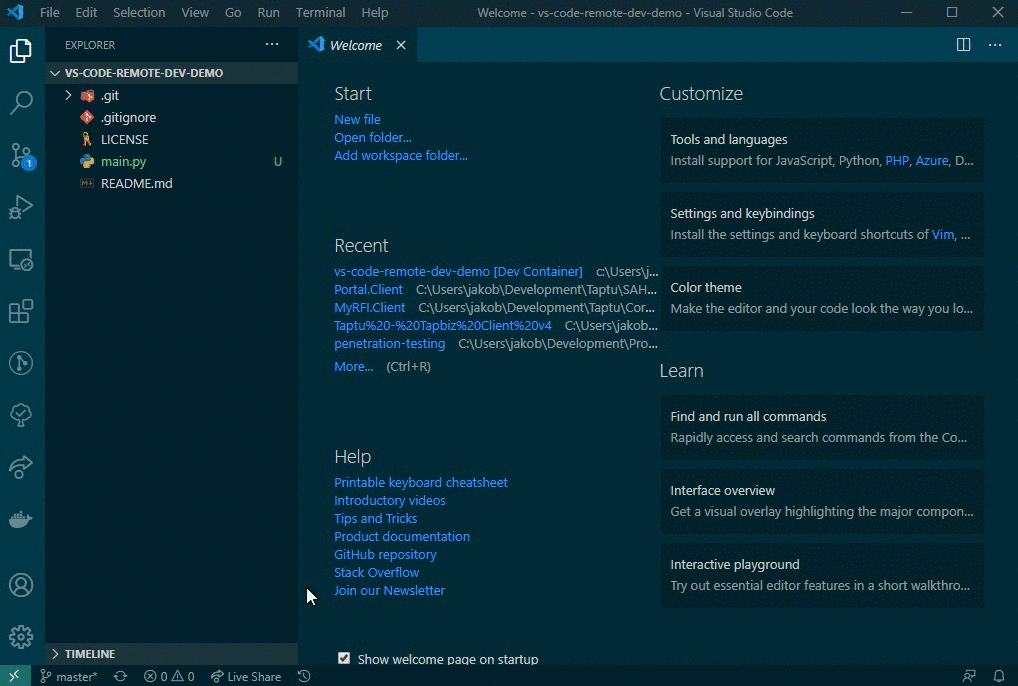1018x686 pixels.
Task: Open the Accounts icon in the activity bar
Action: (x=21, y=585)
